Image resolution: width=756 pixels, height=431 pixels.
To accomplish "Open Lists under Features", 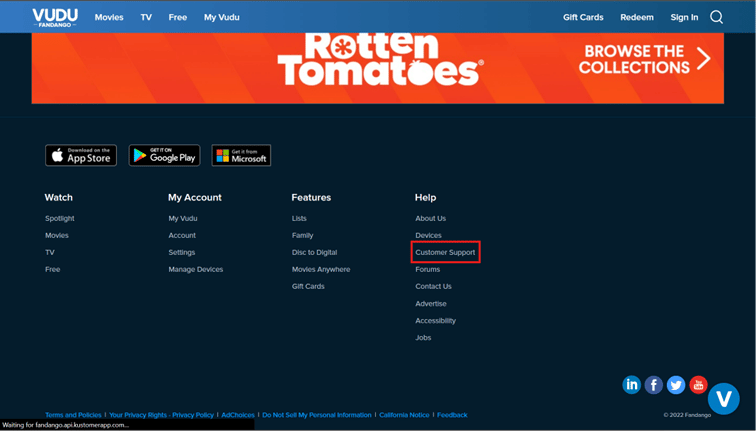I will point(299,218).
